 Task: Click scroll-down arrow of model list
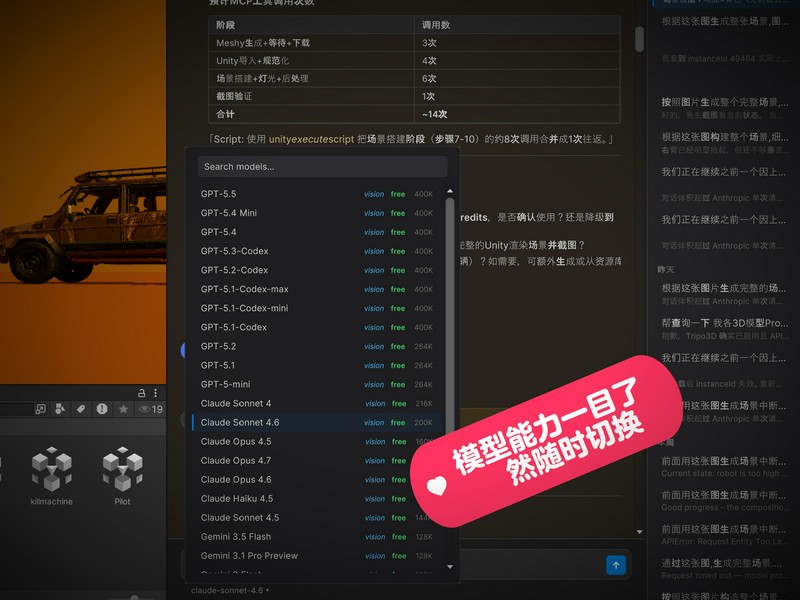[450, 566]
